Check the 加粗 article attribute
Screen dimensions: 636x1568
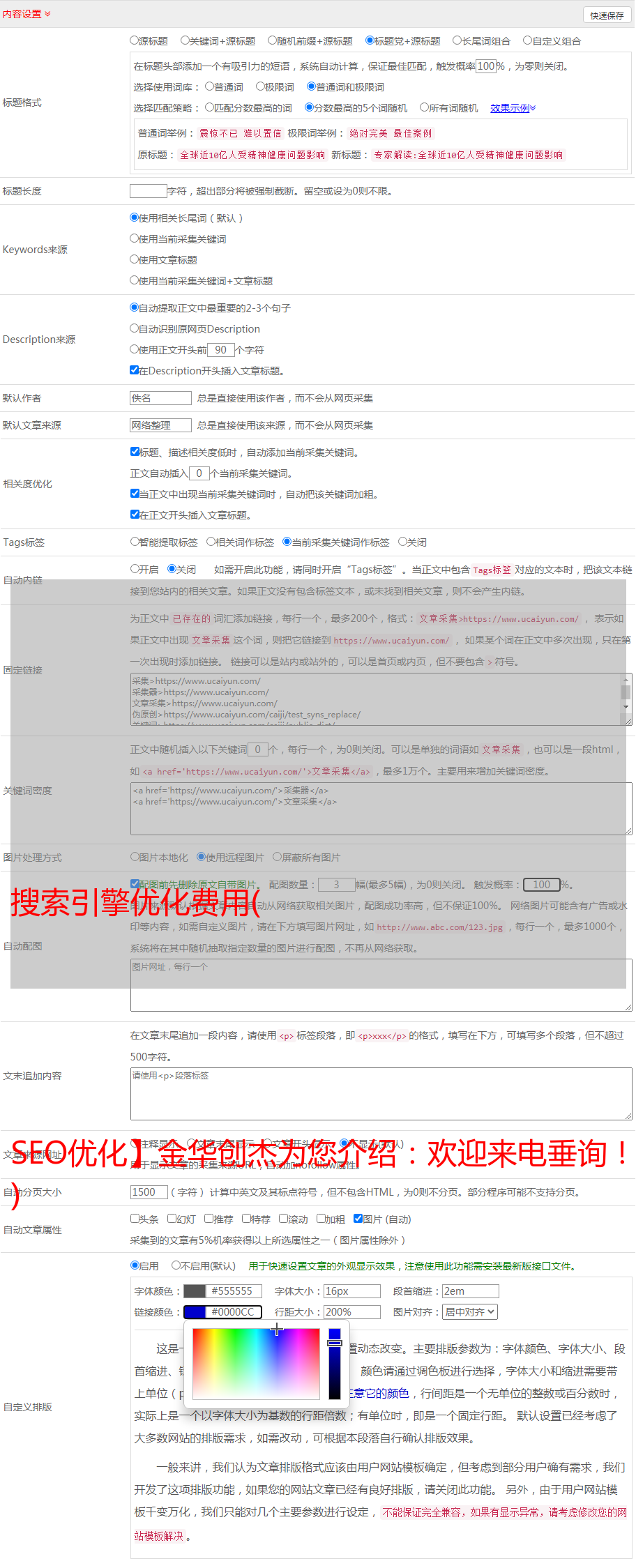[x=321, y=1219]
